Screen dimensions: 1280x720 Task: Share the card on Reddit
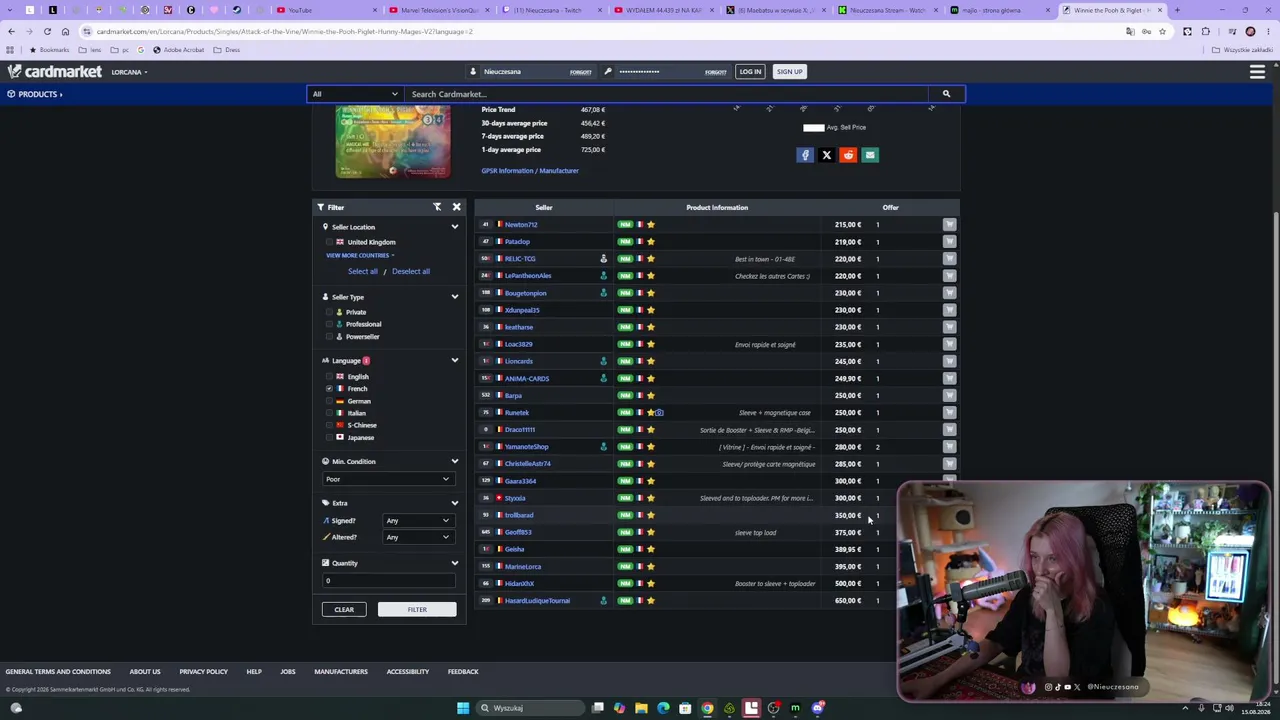click(848, 155)
